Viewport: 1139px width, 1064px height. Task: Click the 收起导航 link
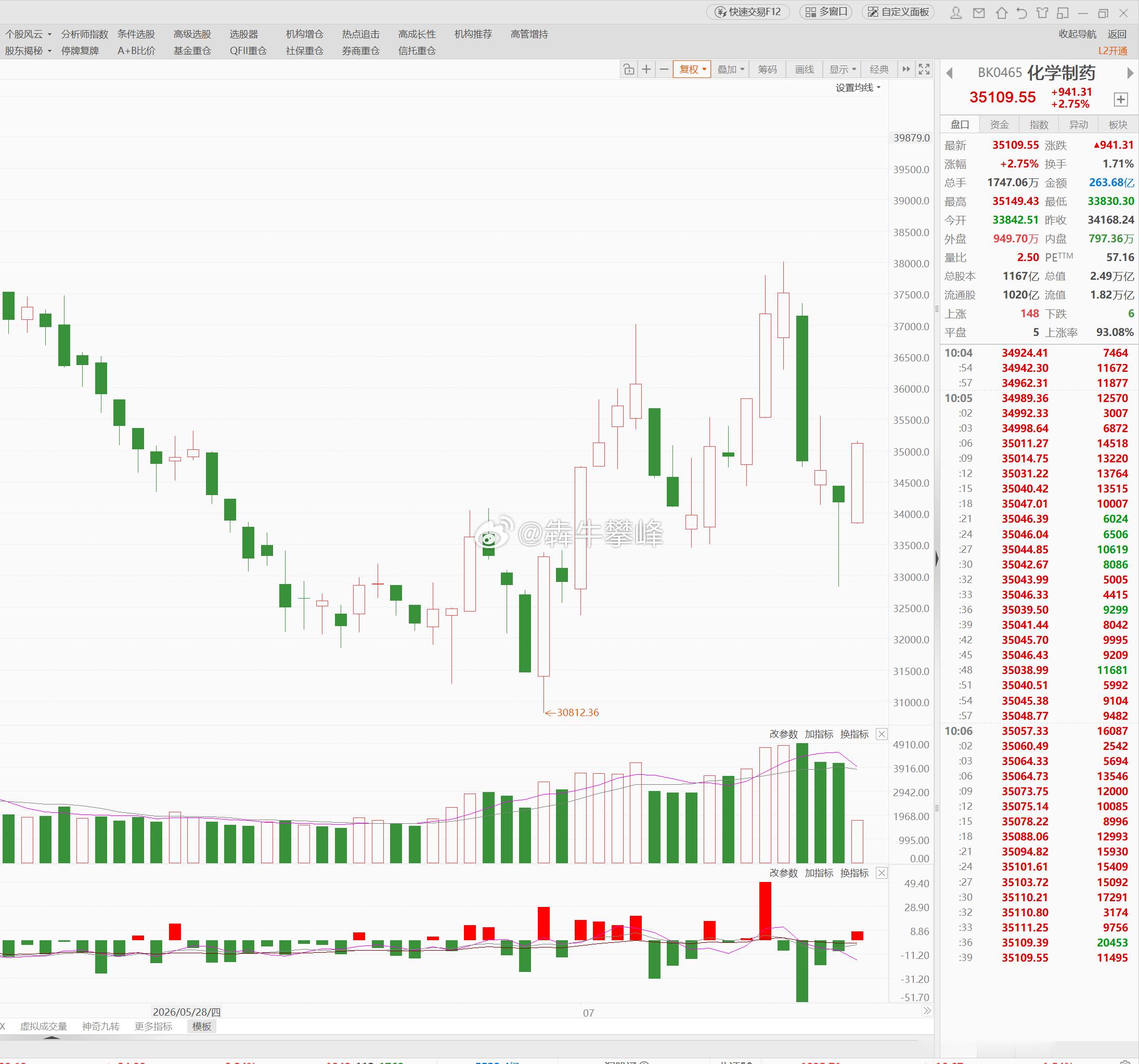[1077, 34]
